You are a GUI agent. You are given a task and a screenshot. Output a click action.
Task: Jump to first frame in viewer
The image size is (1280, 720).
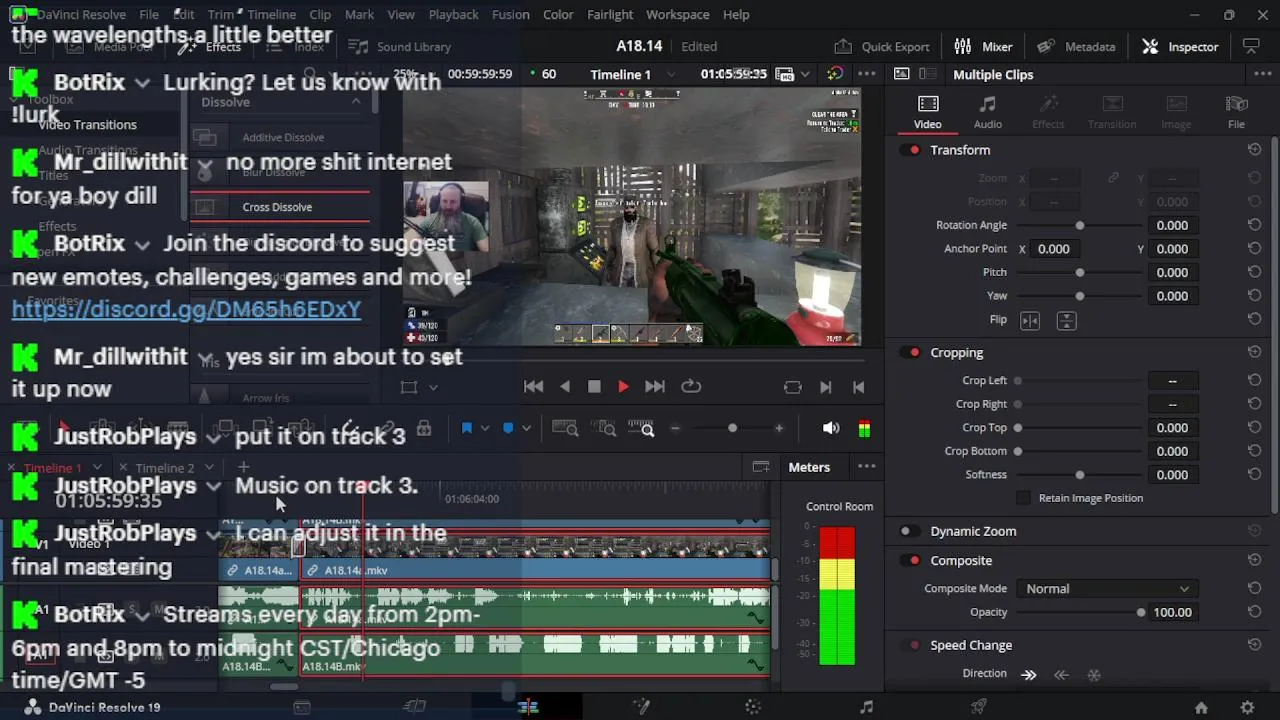click(x=533, y=387)
